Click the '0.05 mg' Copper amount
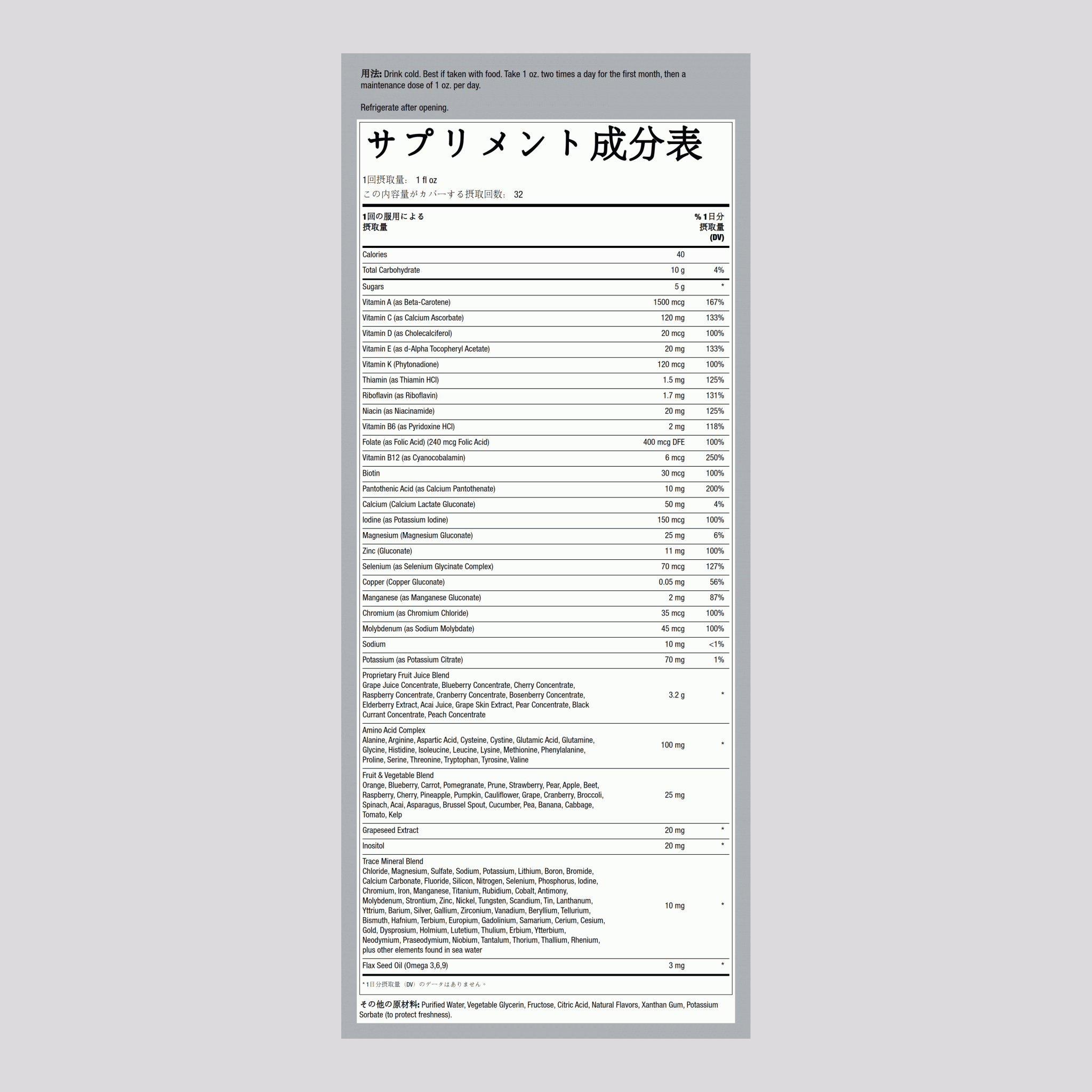Image resolution: width=1092 pixels, height=1092 pixels. (671, 582)
